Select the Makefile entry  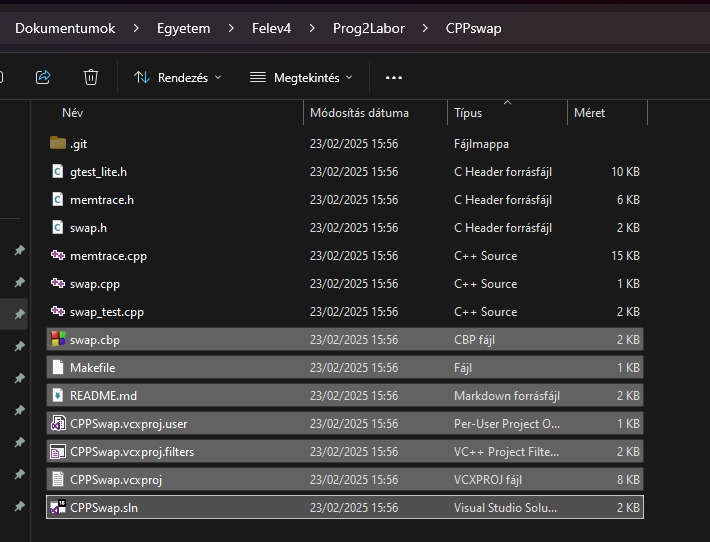point(92,367)
